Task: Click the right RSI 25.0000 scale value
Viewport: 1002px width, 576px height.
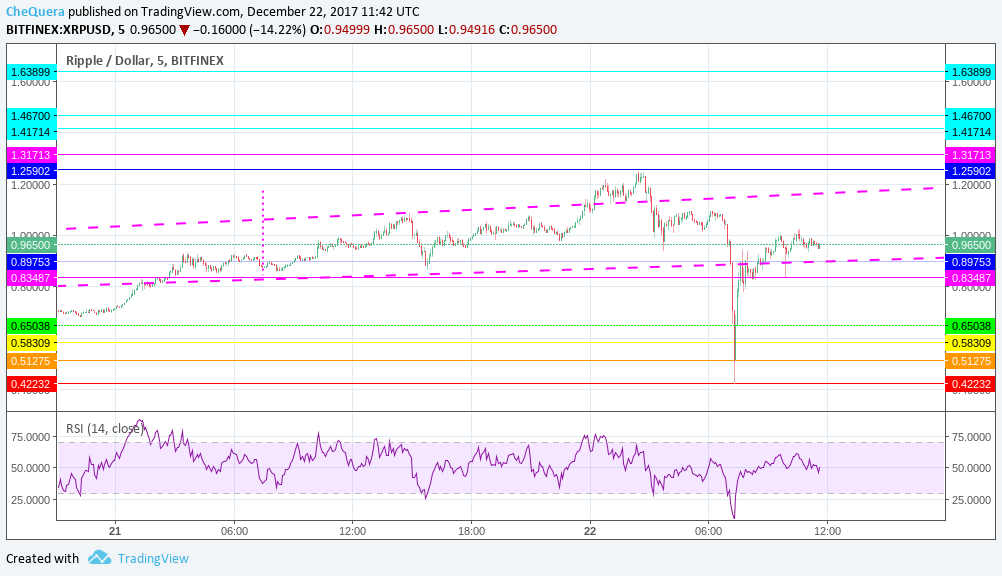Action: 971,499
